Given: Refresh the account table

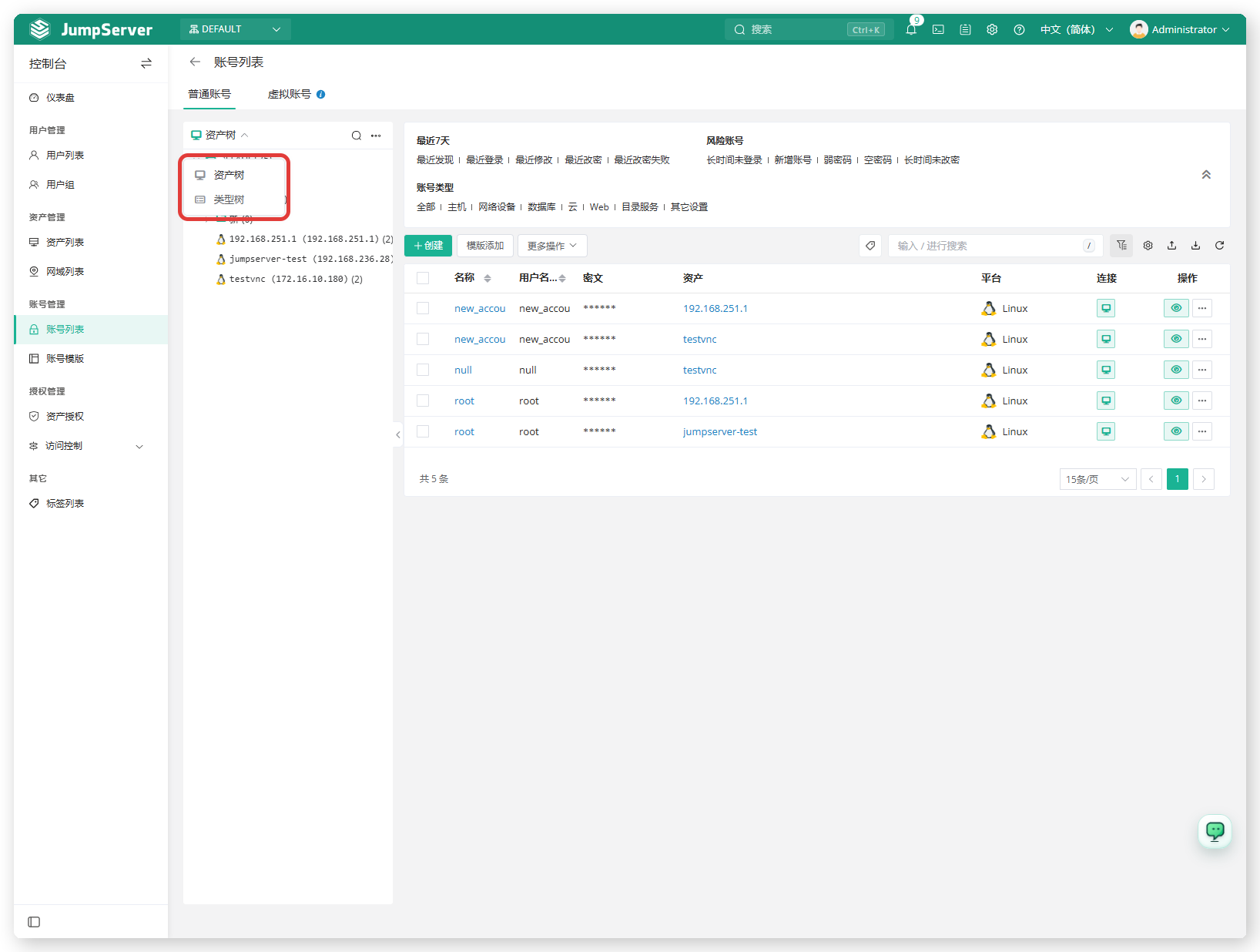Looking at the screenshot, I should (1219, 245).
